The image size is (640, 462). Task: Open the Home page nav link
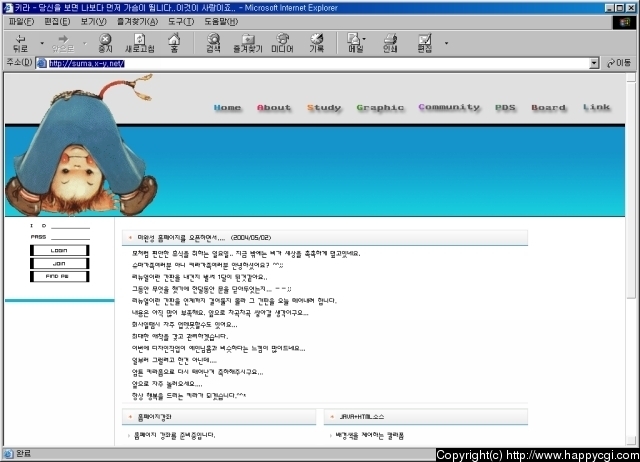pos(227,108)
